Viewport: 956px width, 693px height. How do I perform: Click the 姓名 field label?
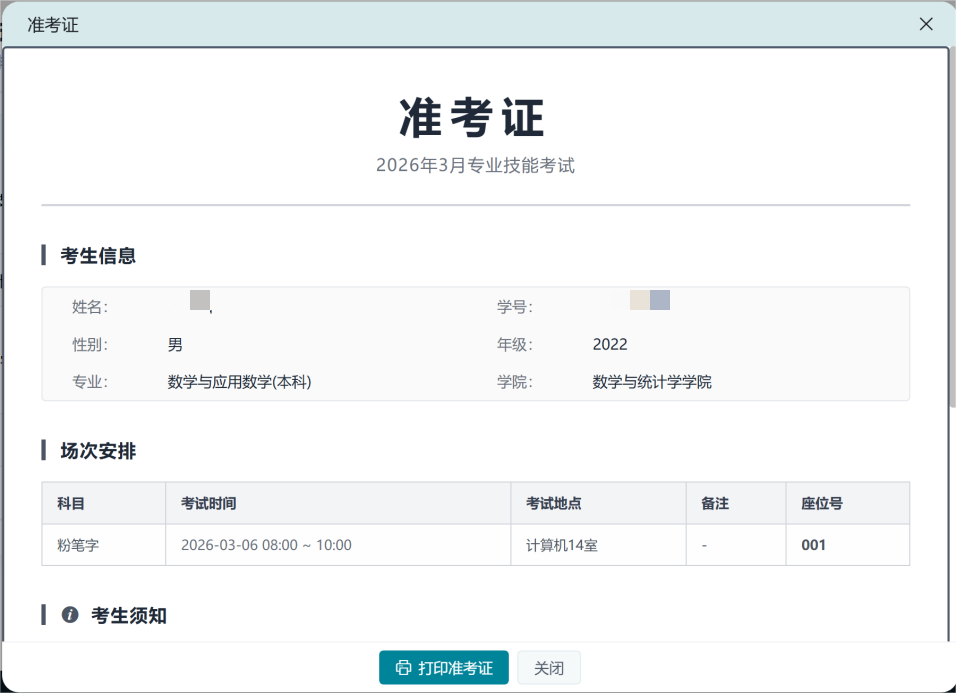[x=90, y=307]
